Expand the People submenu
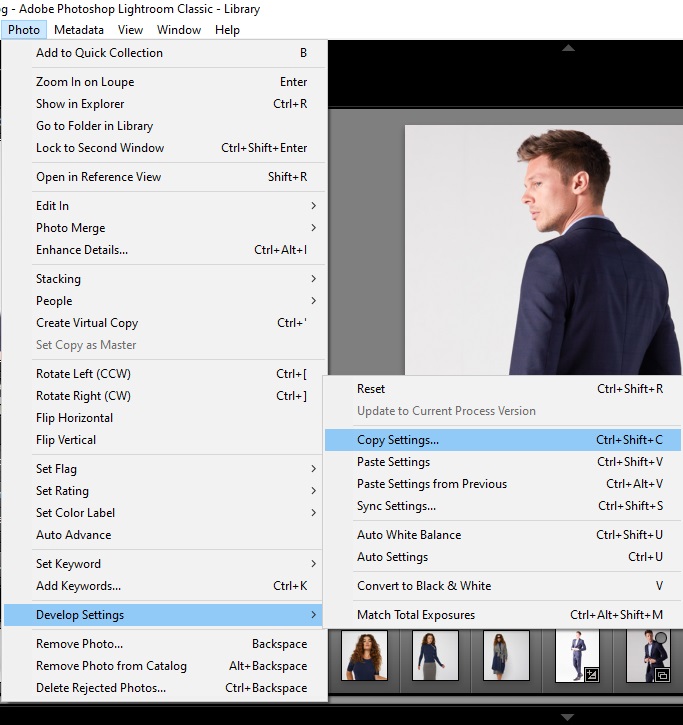The width and height of the screenshot is (683, 725). 165,301
